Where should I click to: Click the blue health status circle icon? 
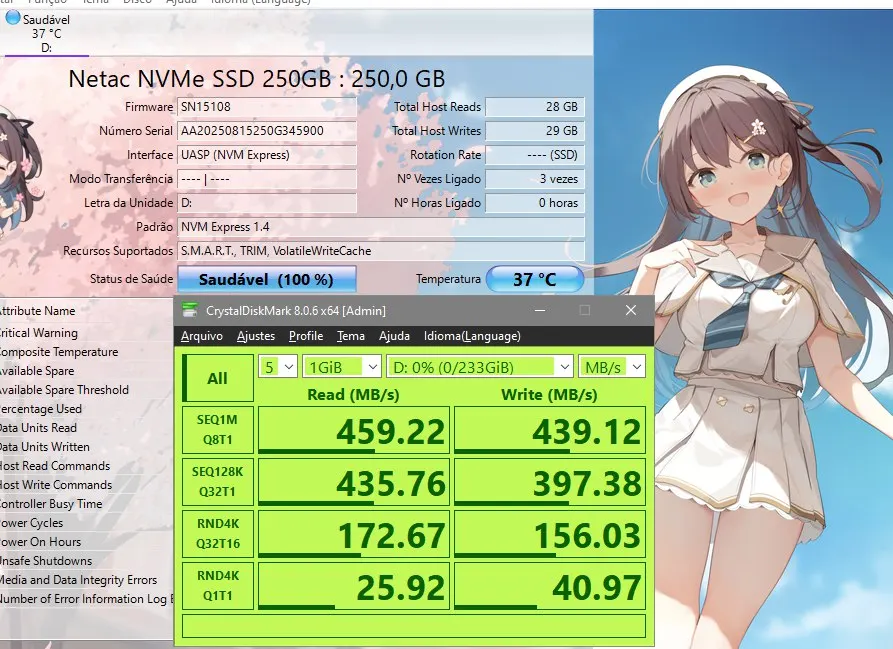point(13,18)
